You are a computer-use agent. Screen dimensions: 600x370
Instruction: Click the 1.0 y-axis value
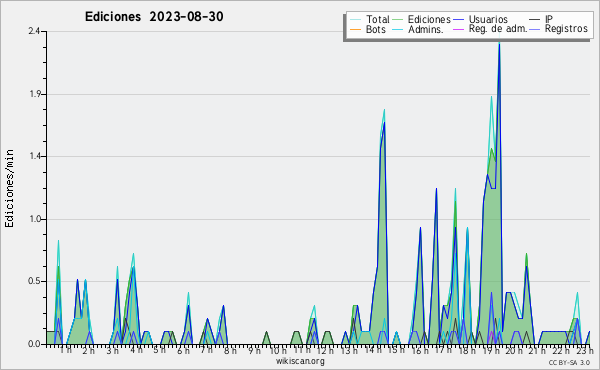(x=35, y=219)
